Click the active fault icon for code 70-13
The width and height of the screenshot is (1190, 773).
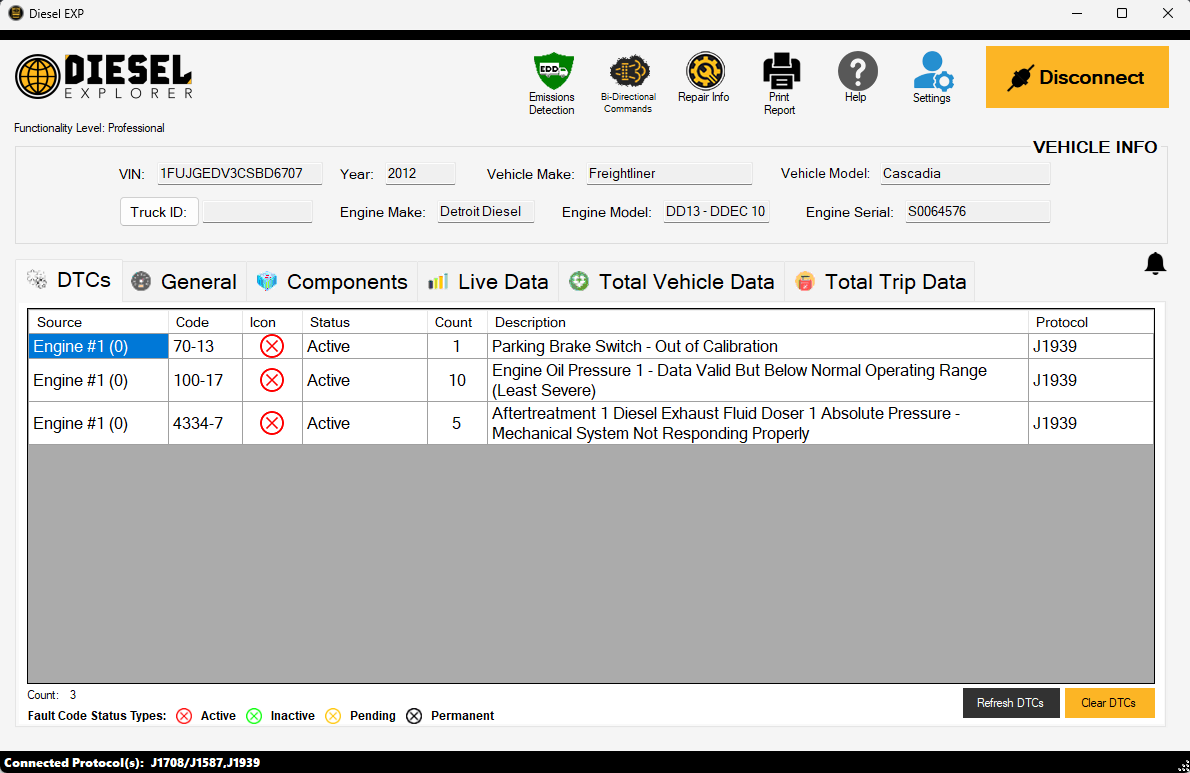272,346
